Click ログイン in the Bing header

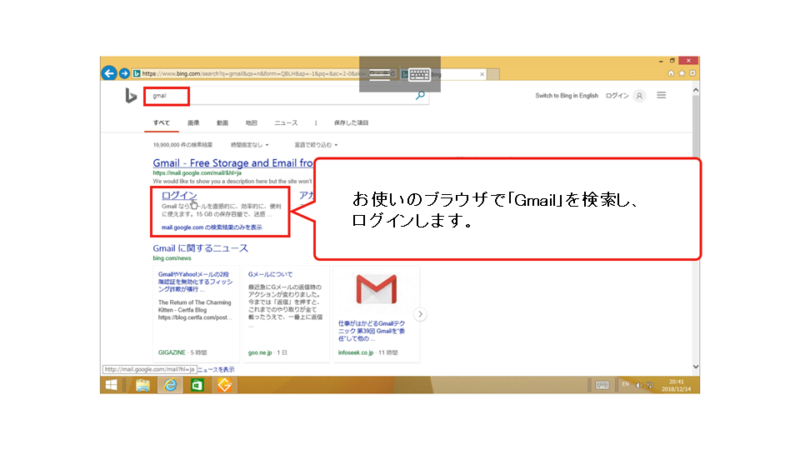point(617,96)
